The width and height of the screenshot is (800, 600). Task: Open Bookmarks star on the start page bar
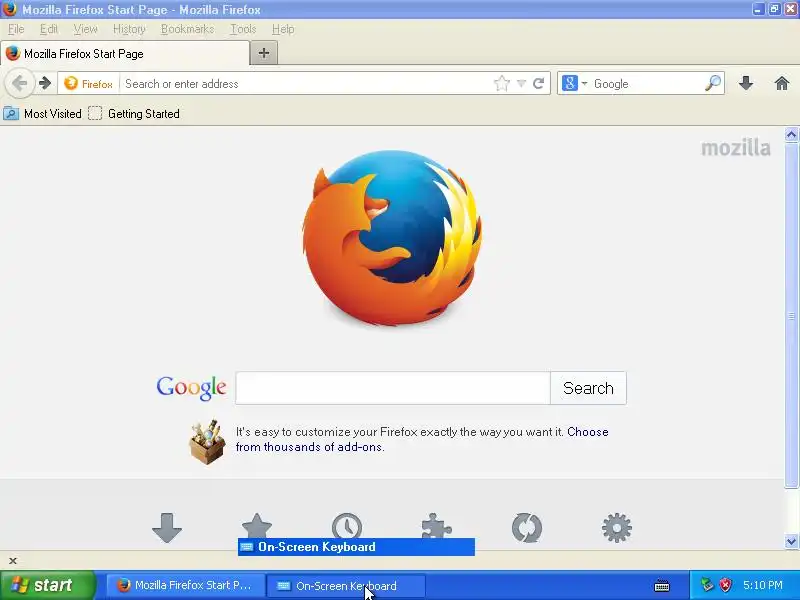[257, 526]
